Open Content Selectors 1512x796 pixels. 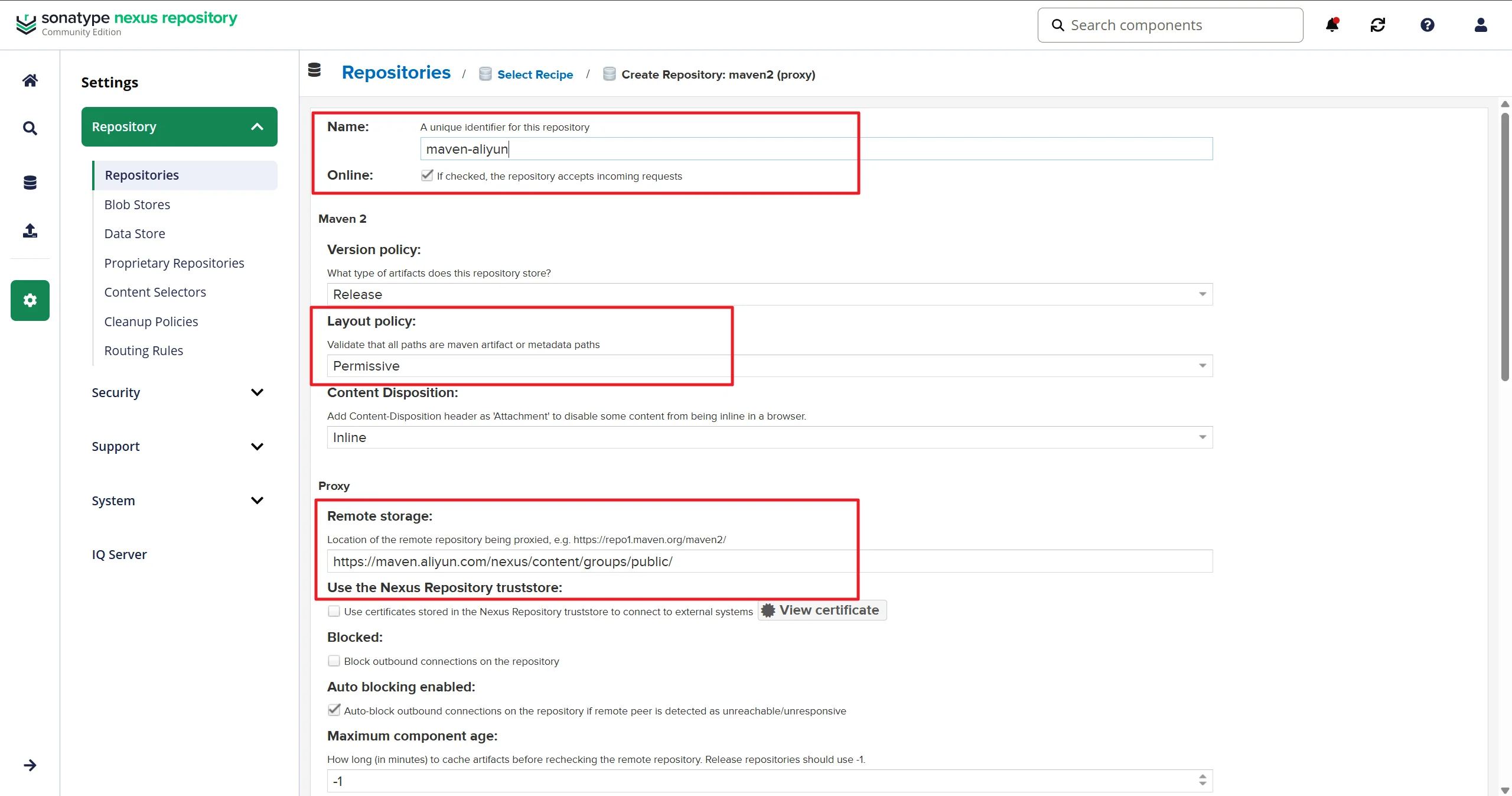(155, 292)
